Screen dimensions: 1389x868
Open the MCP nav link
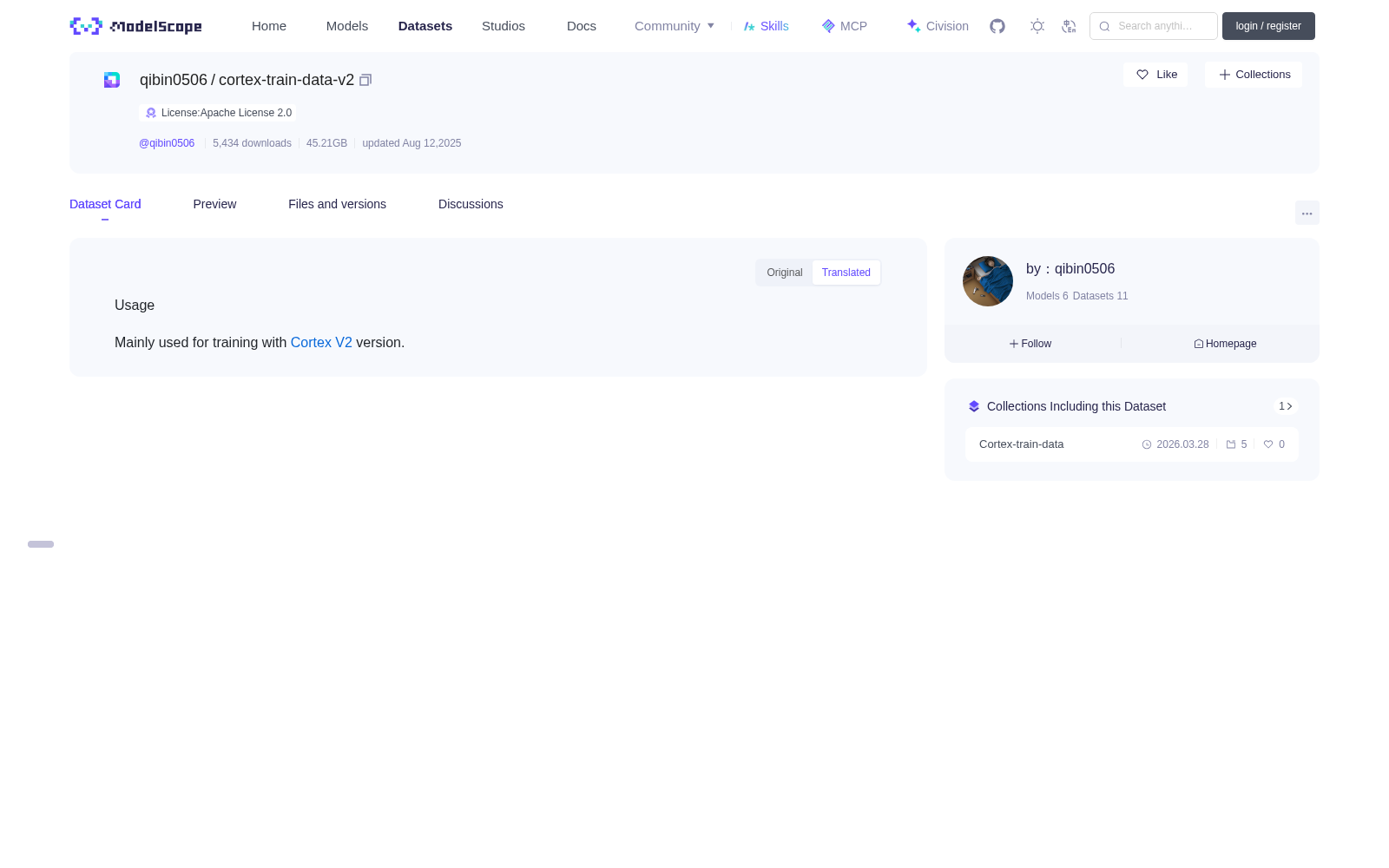coord(845,26)
